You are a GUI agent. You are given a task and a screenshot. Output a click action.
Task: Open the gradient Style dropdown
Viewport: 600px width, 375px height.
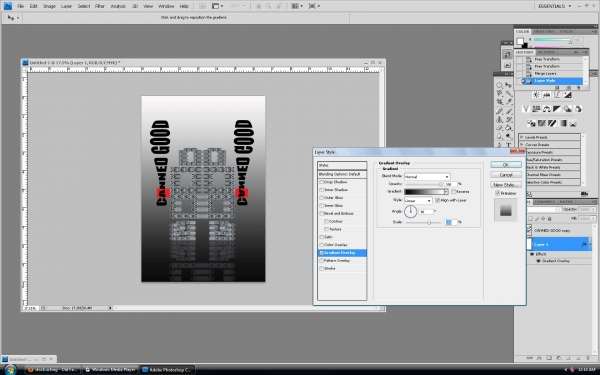(418, 201)
